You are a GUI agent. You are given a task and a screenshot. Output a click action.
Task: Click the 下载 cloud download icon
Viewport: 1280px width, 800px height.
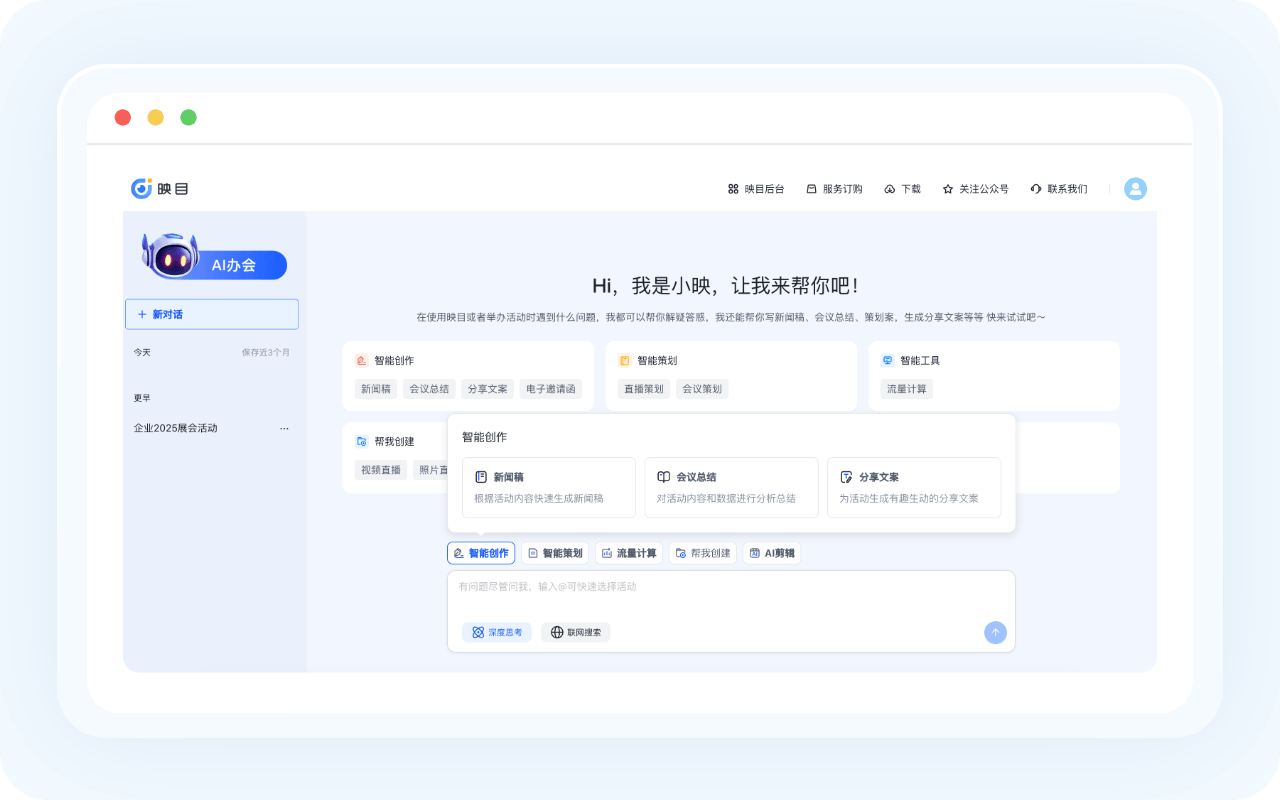click(890, 189)
